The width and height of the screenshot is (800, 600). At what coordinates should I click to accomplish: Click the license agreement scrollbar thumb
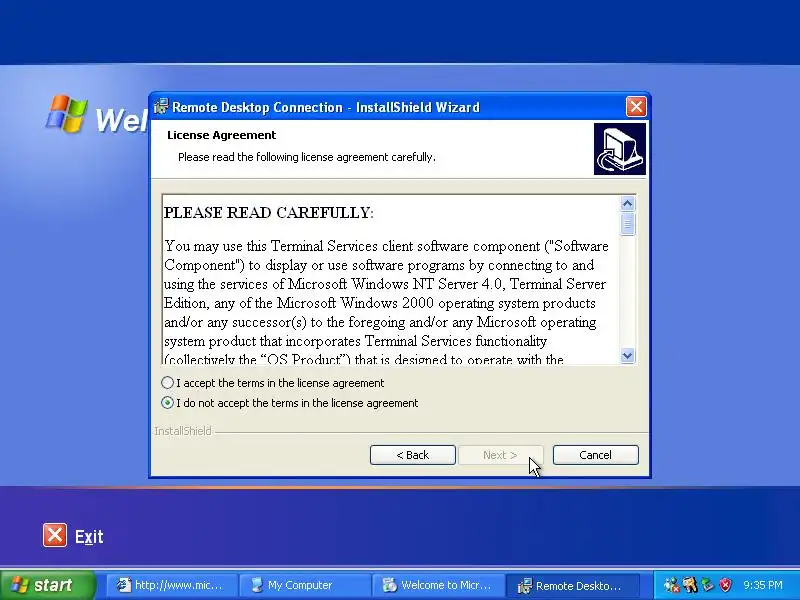coord(628,224)
